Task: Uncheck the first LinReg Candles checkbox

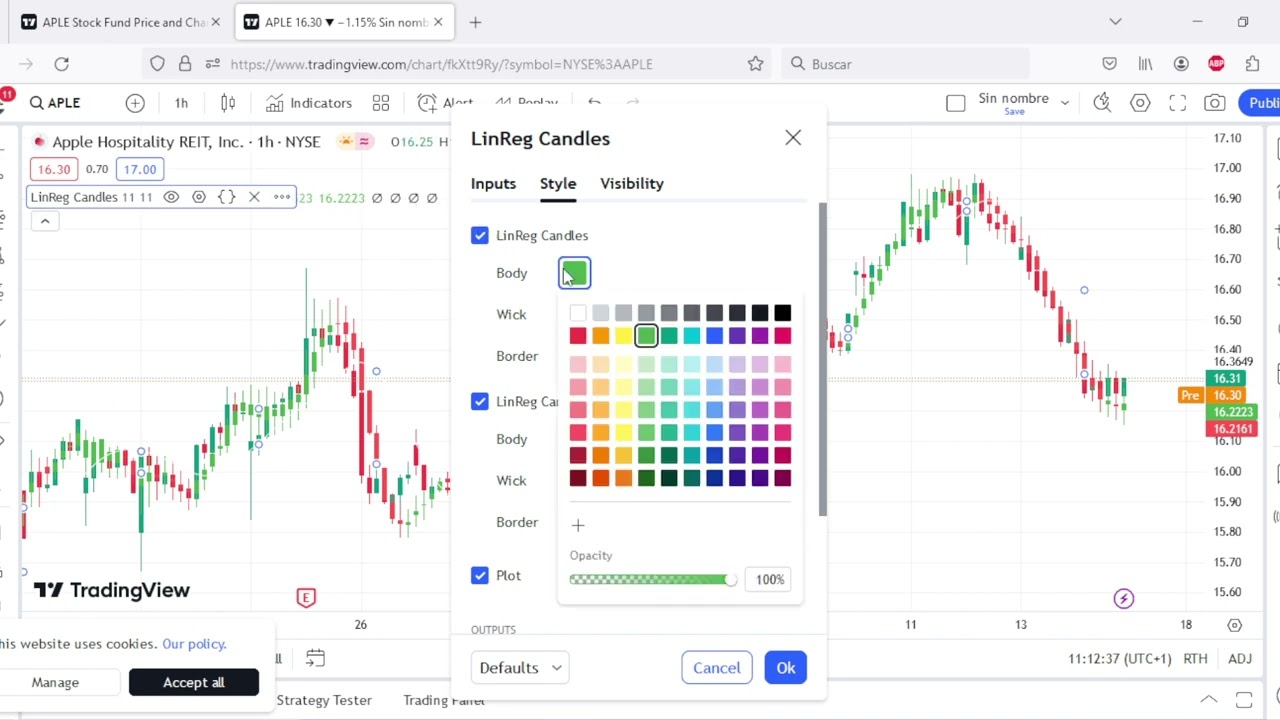Action: pos(480,235)
